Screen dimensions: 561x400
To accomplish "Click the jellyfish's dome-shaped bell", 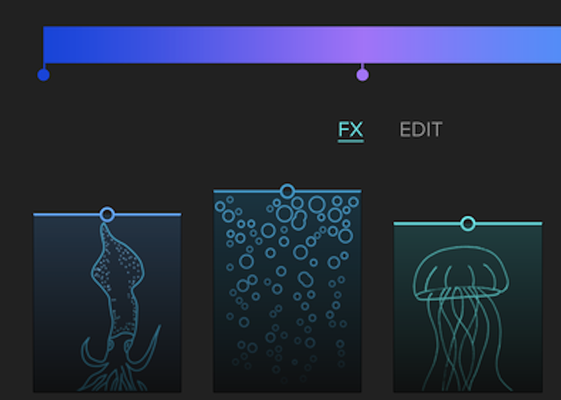I will click(461, 272).
